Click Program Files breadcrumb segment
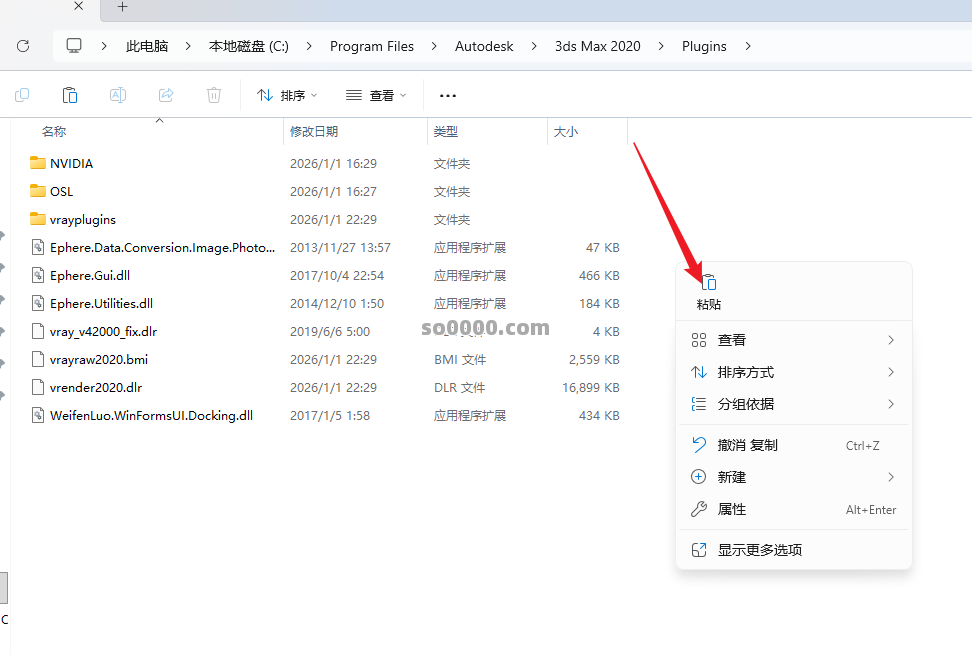 [372, 46]
